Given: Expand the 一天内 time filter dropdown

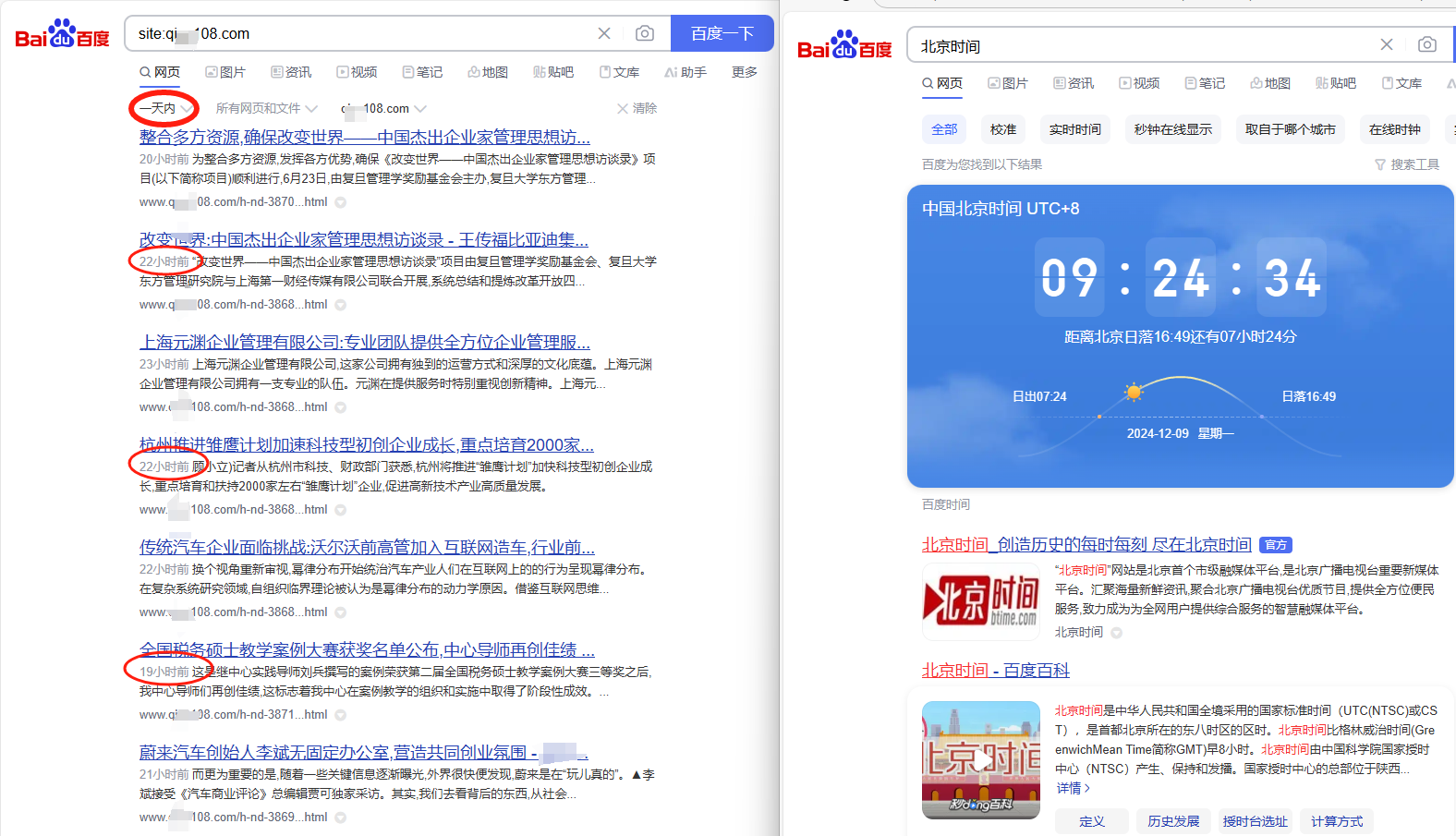Looking at the screenshot, I should 164,108.
